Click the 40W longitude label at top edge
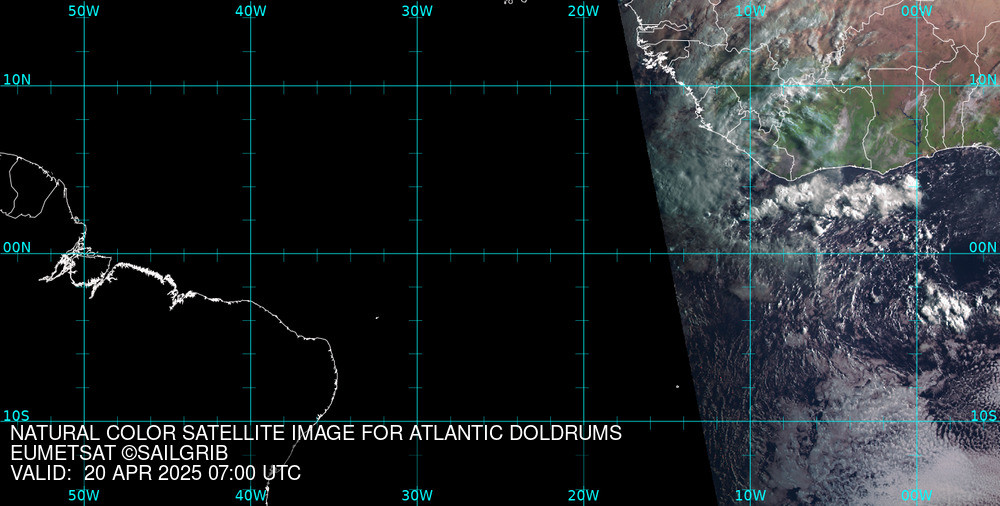 251,11
